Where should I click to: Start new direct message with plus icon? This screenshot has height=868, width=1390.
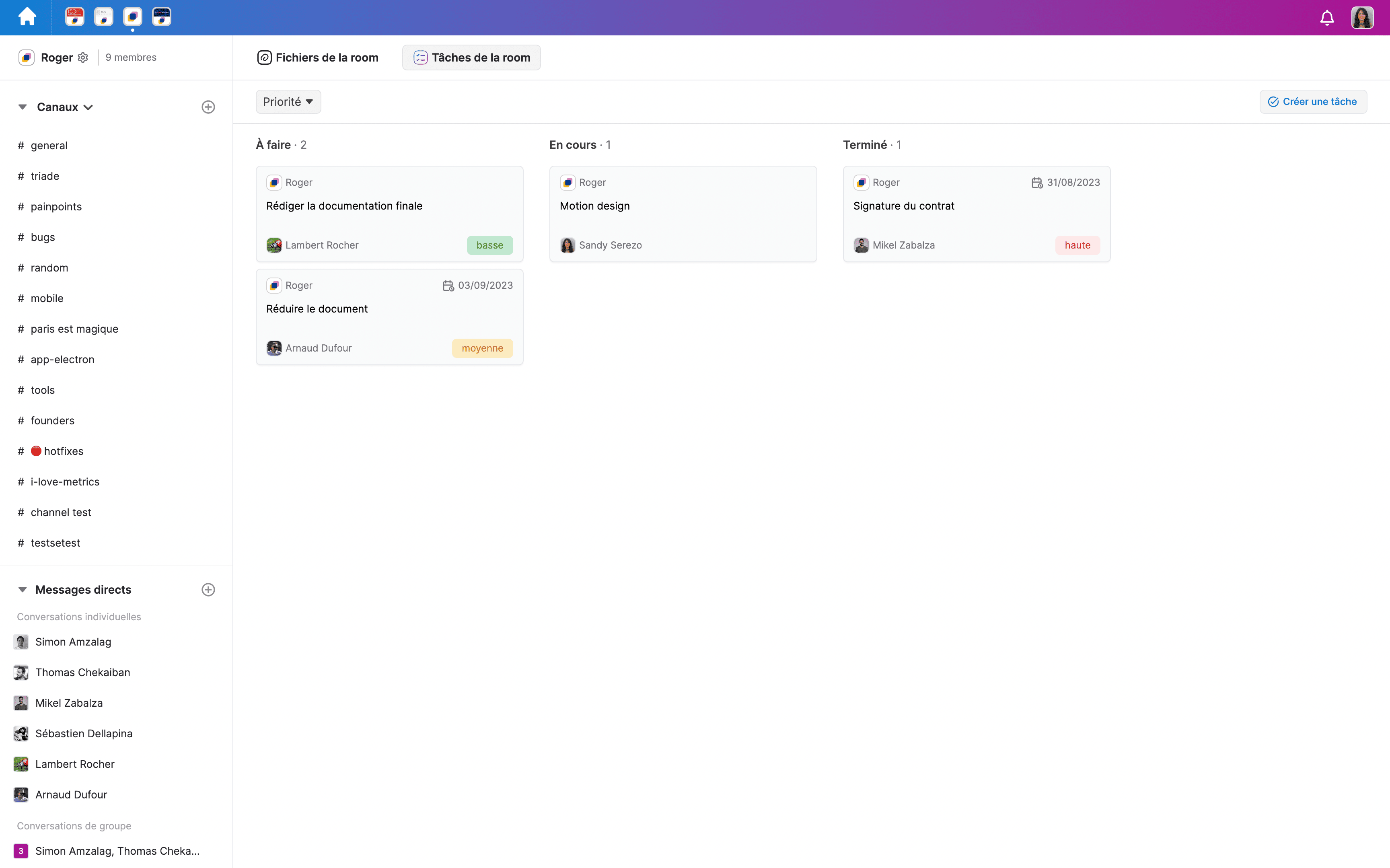pos(208,590)
